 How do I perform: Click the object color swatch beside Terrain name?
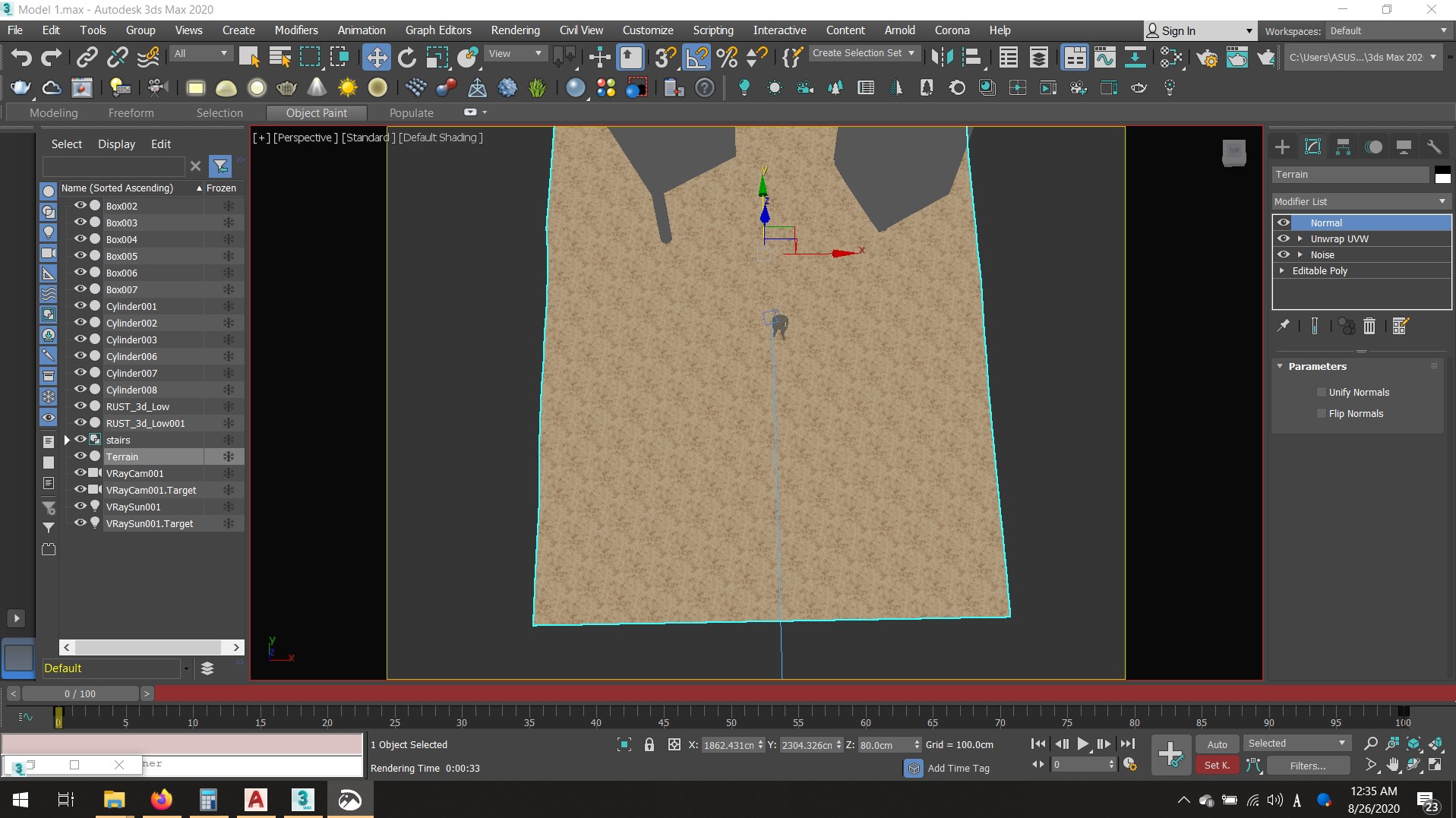click(x=1442, y=174)
